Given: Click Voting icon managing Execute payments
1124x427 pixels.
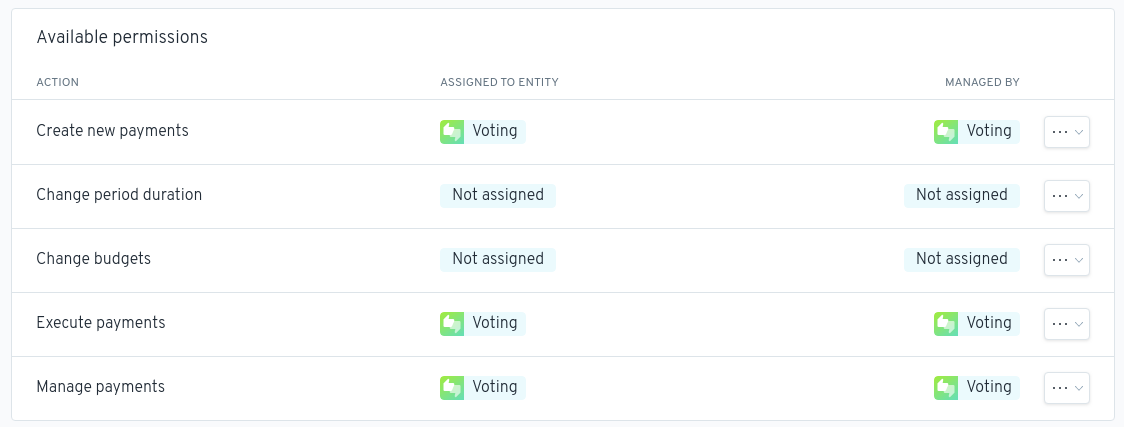Looking at the screenshot, I should point(946,324).
